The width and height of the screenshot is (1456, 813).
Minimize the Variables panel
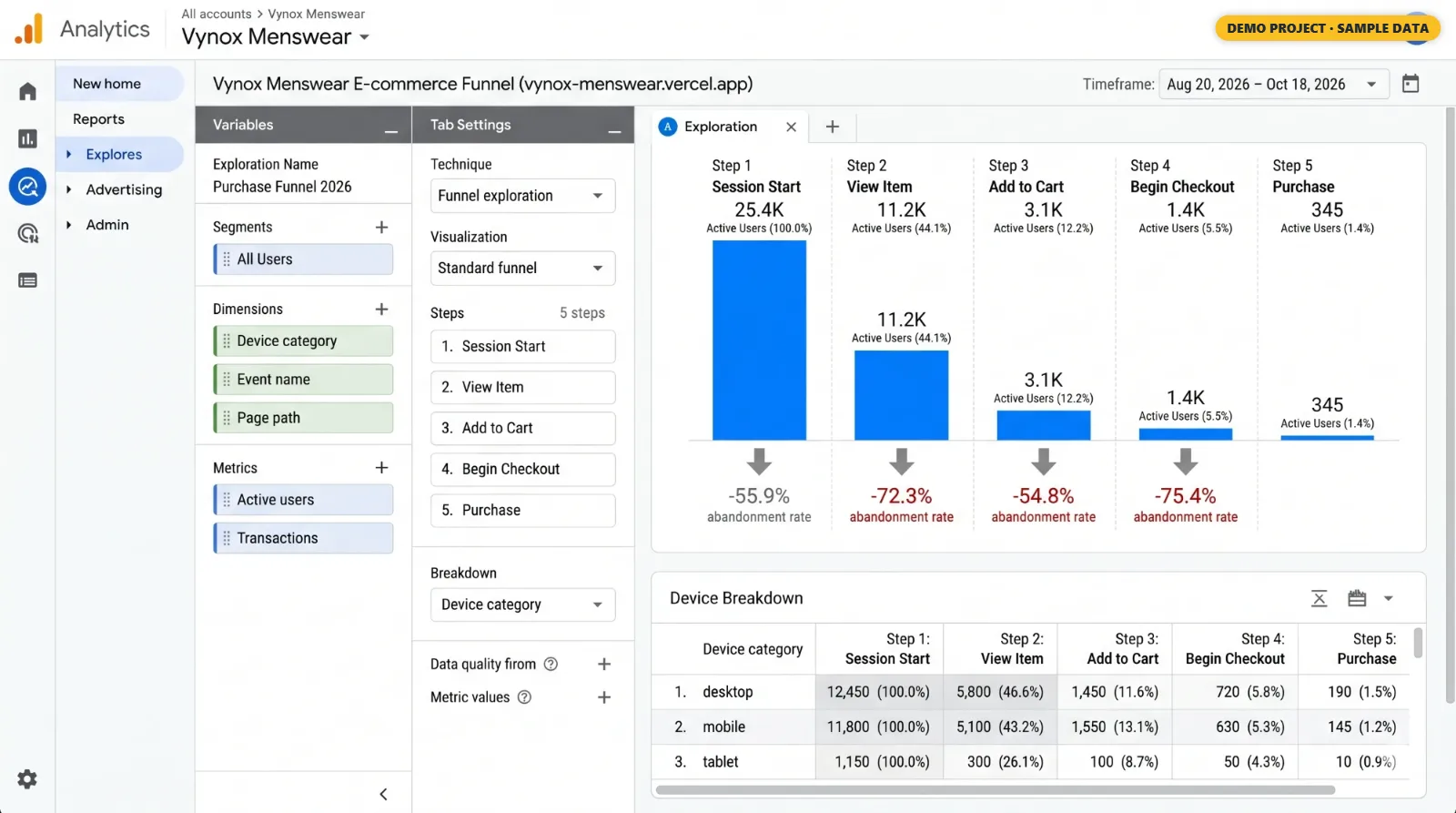pyautogui.click(x=391, y=132)
